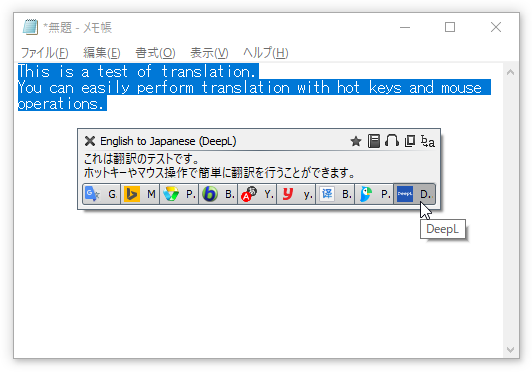Click the word 'operations.' in the text area
This screenshot has height=372, width=532.
coord(61,104)
